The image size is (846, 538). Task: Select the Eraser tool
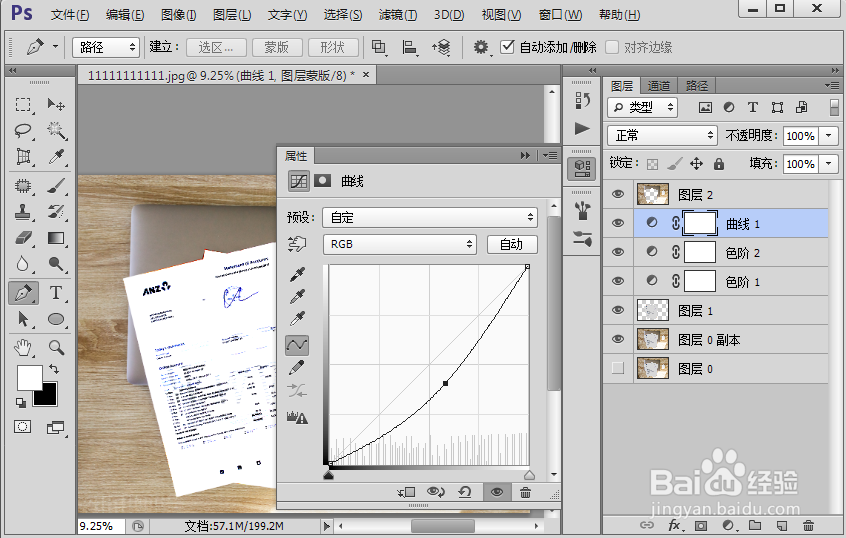[23, 238]
